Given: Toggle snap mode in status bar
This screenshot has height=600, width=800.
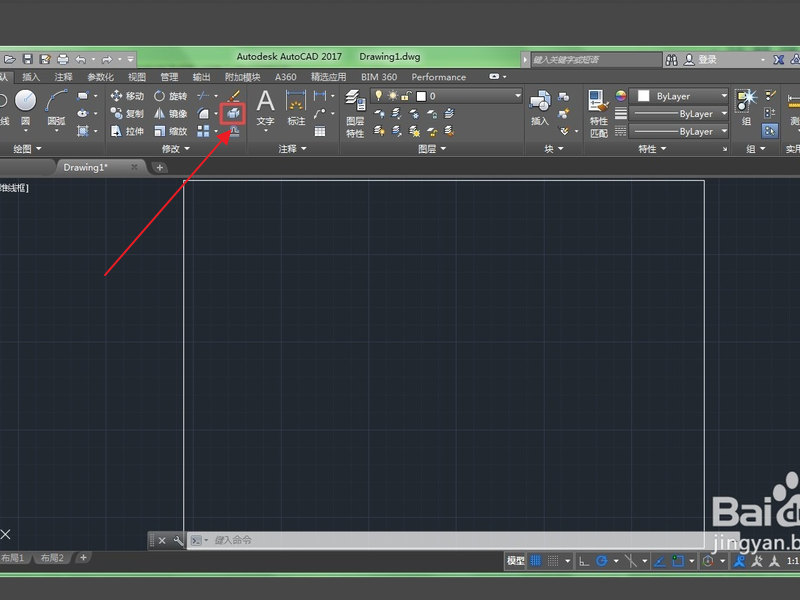Looking at the screenshot, I should tap(553, 561).
